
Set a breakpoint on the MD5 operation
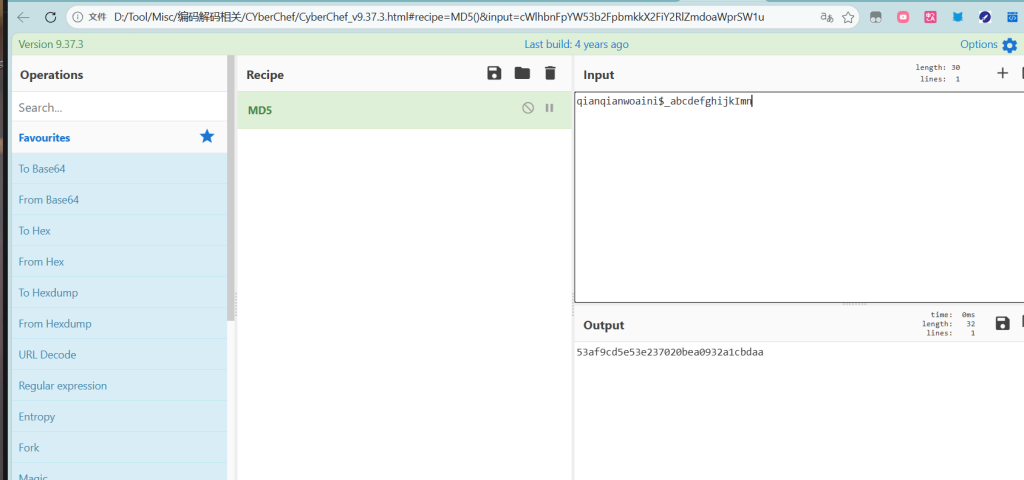[549, 108]
